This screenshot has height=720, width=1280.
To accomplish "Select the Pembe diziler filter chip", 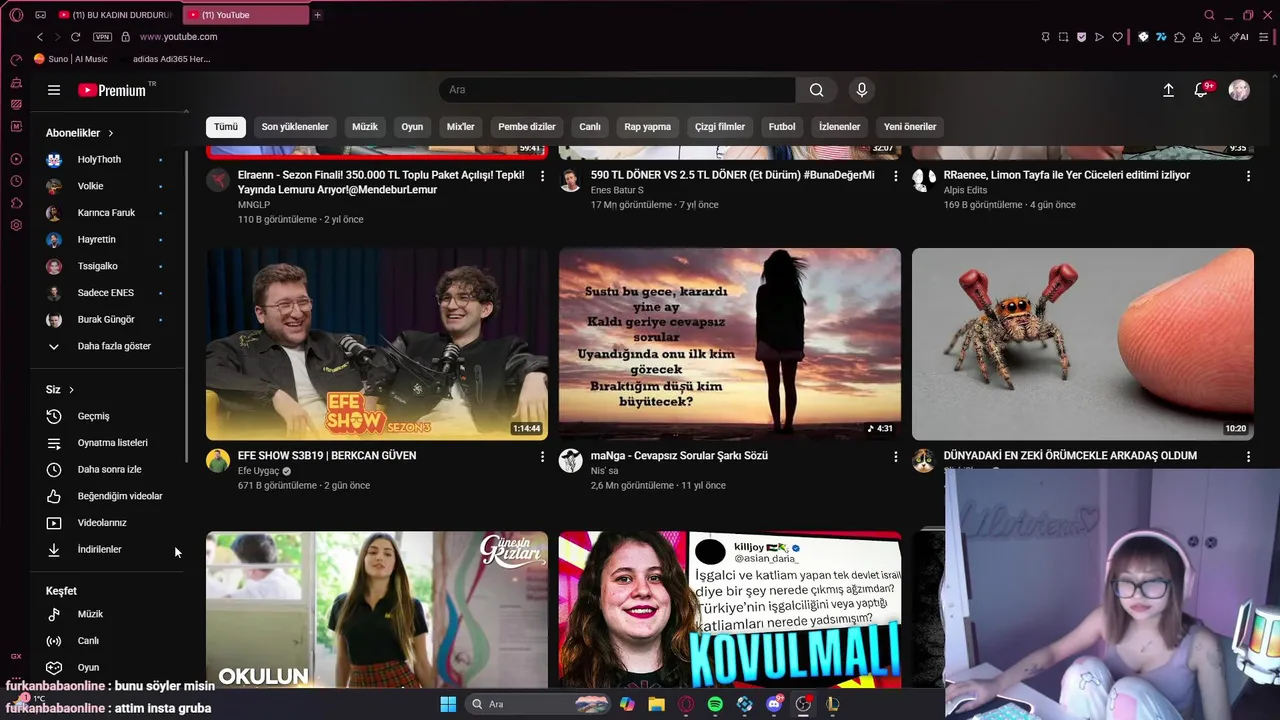I will pyautogui.click(x=527, y=127).
